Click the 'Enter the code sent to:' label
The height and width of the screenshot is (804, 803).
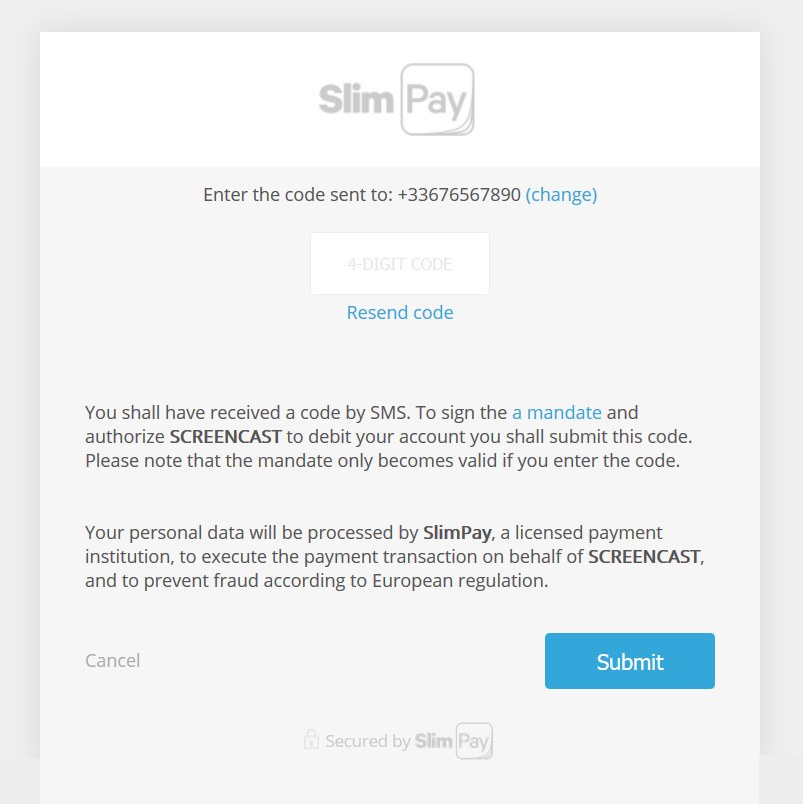click(x=297, y=194)
